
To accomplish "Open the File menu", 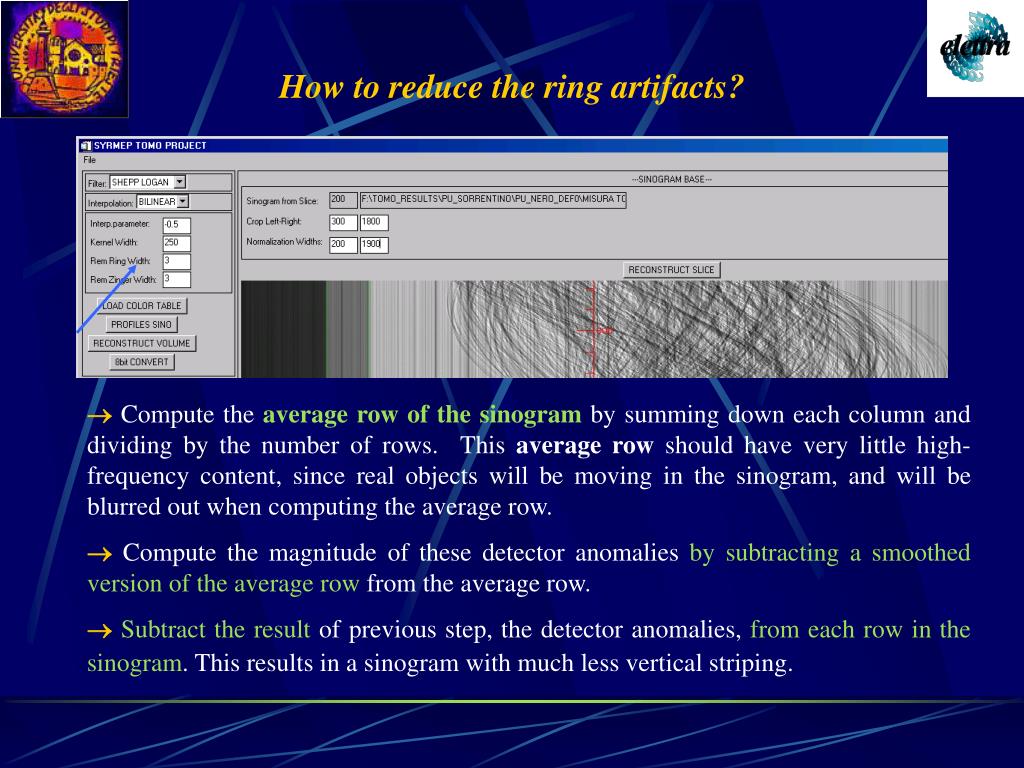I will (89, 160).
